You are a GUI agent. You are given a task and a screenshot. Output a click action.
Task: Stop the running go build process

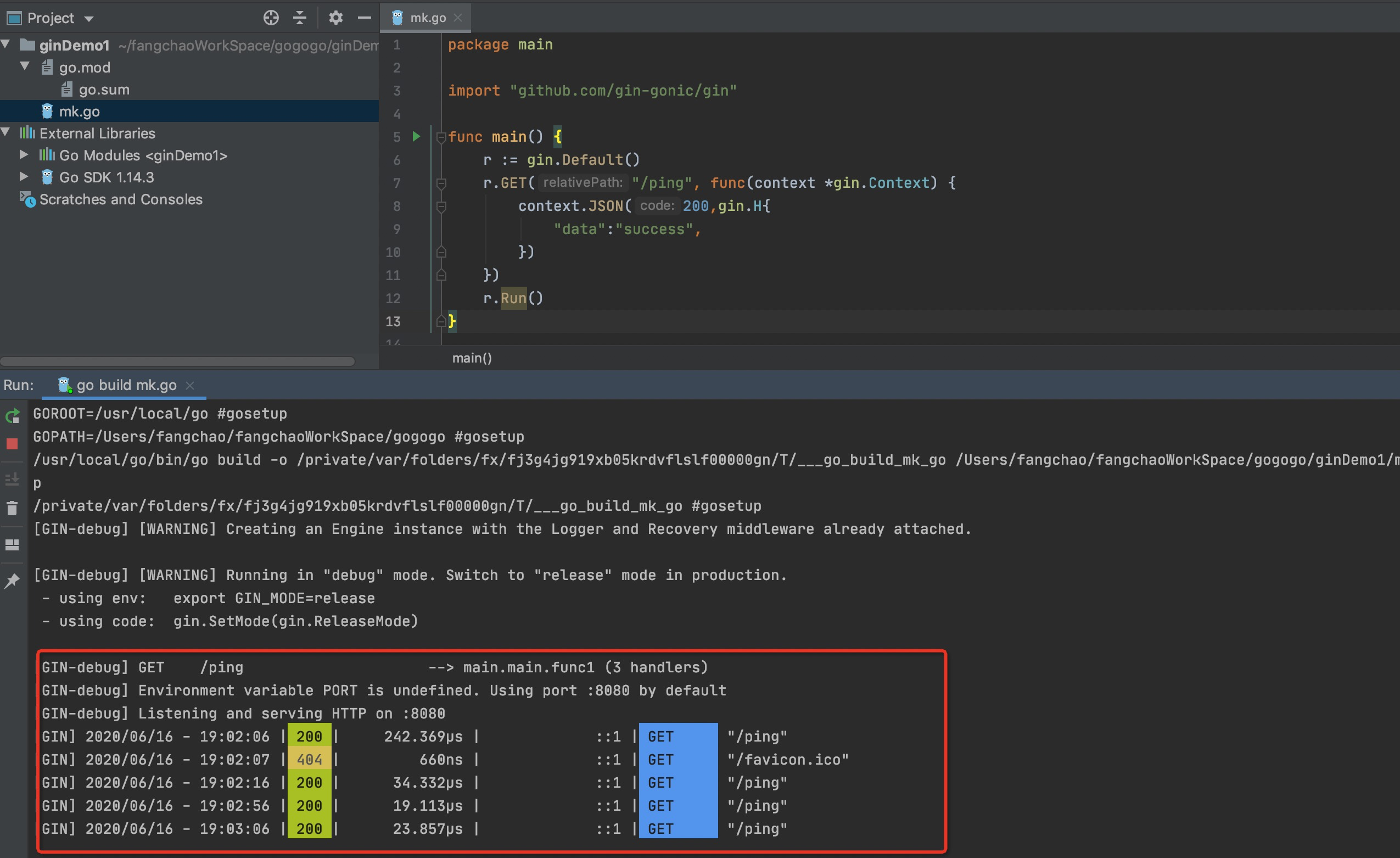pyautogui.click(x=12, y=444)
